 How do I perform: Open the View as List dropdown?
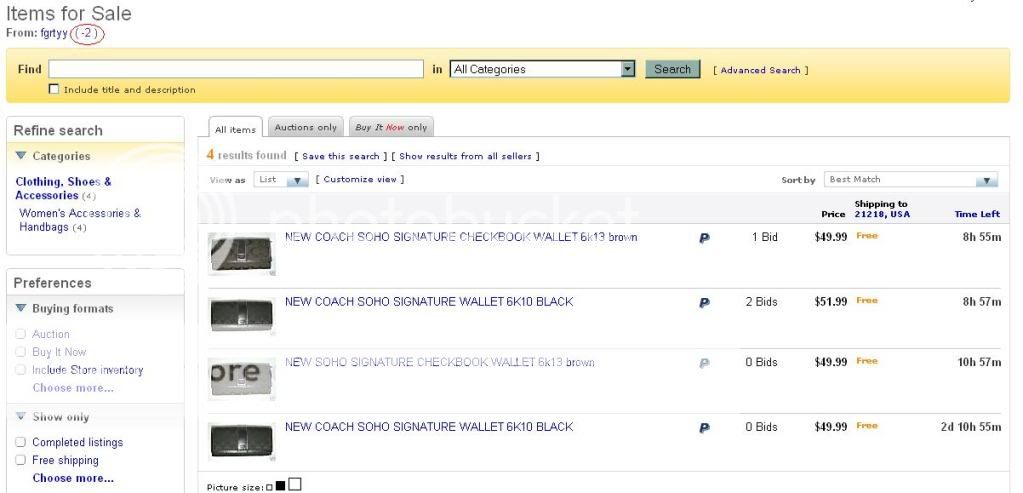click(x=281, y=179)
